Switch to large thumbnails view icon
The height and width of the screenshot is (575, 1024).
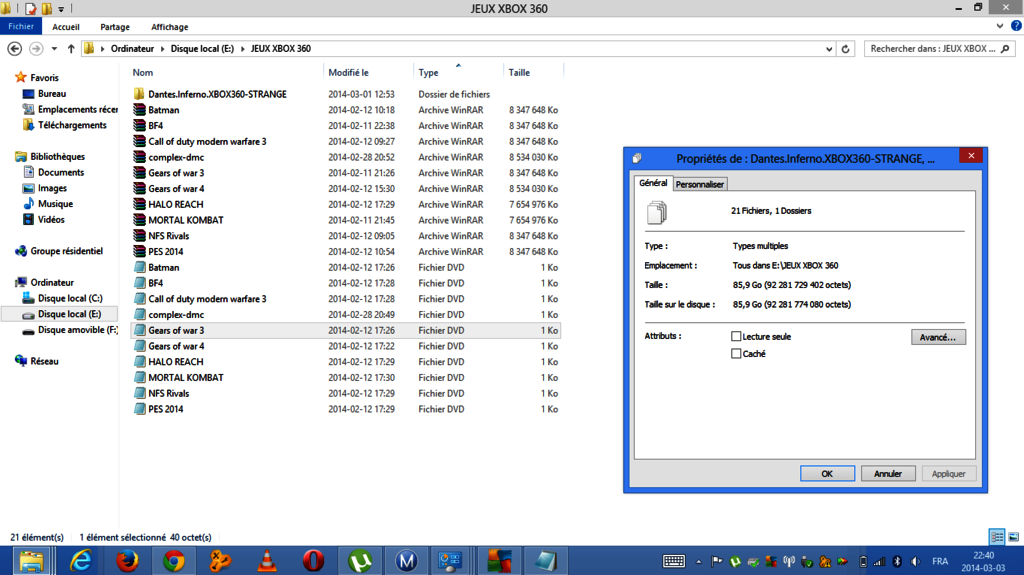pos(1014,537)
